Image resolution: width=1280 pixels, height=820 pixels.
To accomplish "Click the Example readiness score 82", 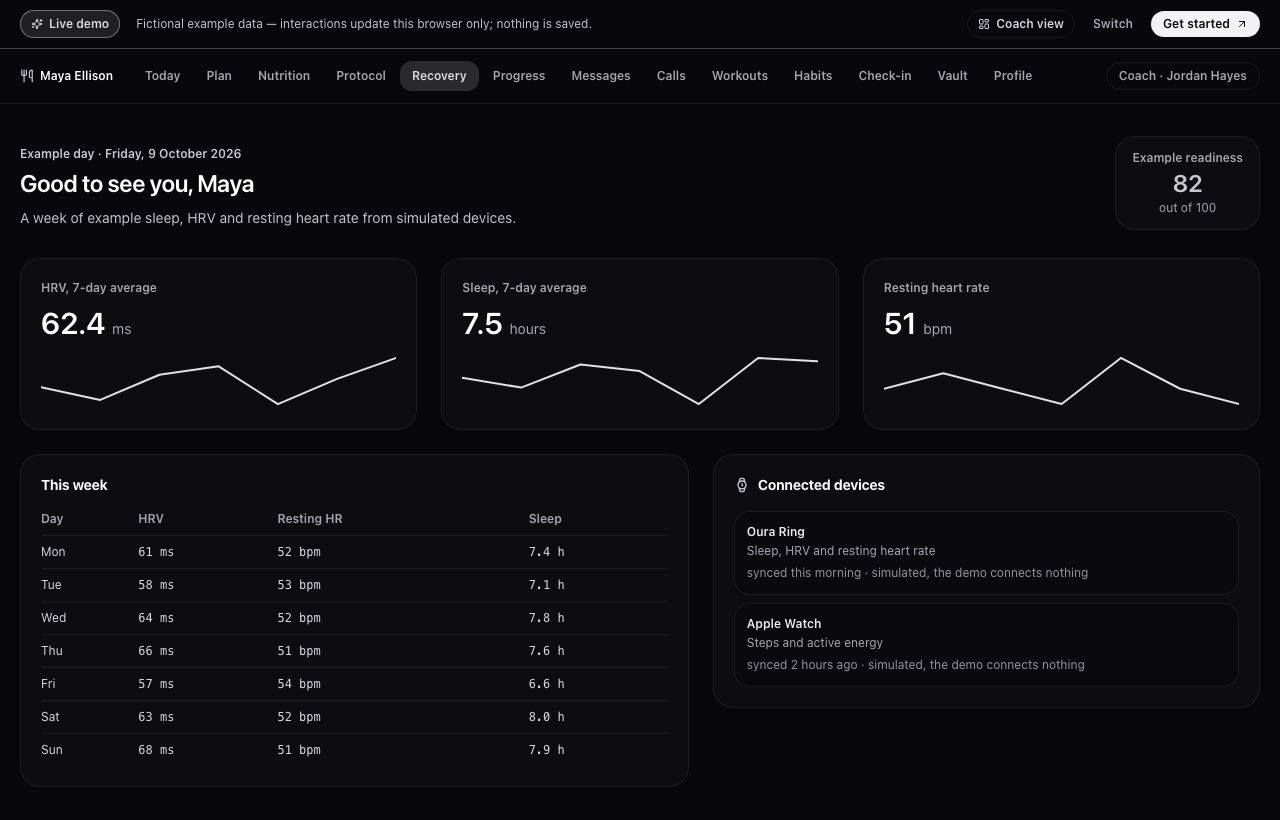I will pyautogui.click(x=1187, y=184).
